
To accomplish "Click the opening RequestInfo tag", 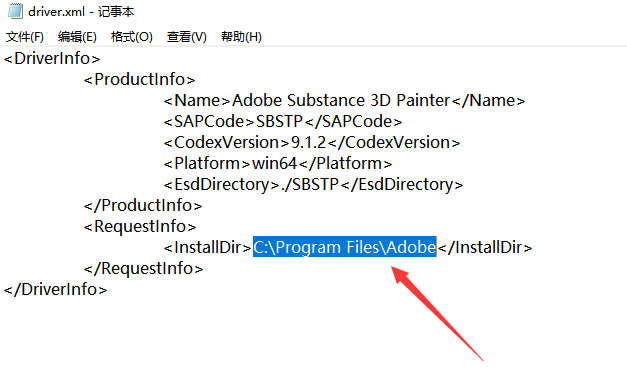I will click(x=140, y=226).
